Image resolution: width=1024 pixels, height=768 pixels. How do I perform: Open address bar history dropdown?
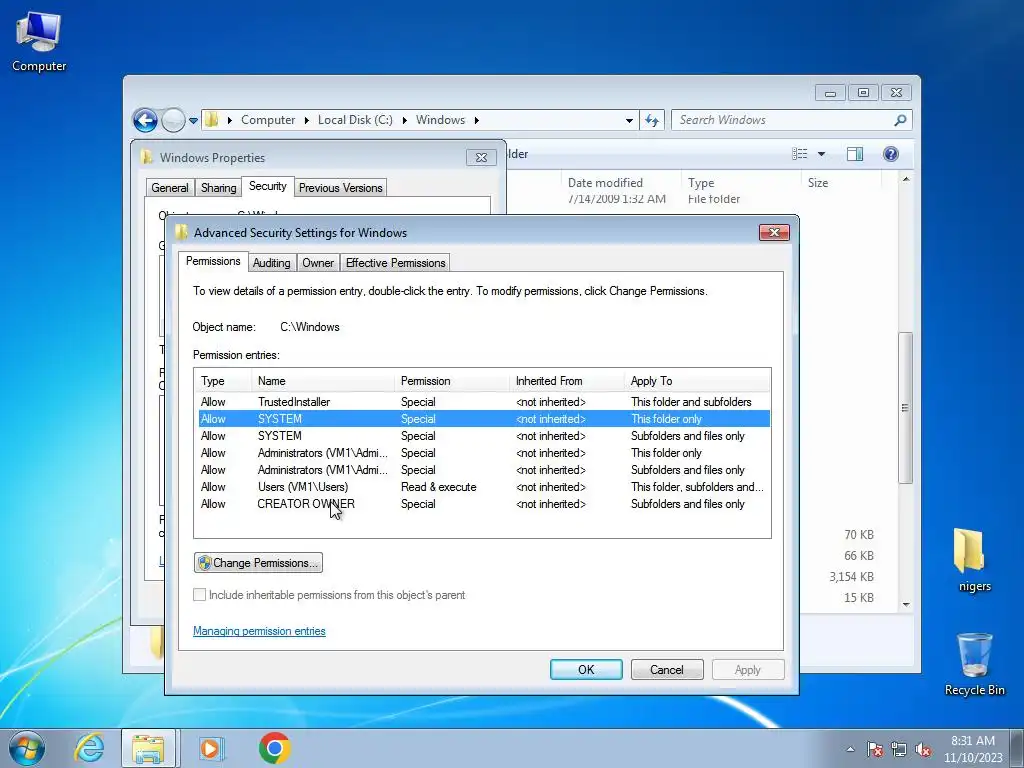point(629,120)
